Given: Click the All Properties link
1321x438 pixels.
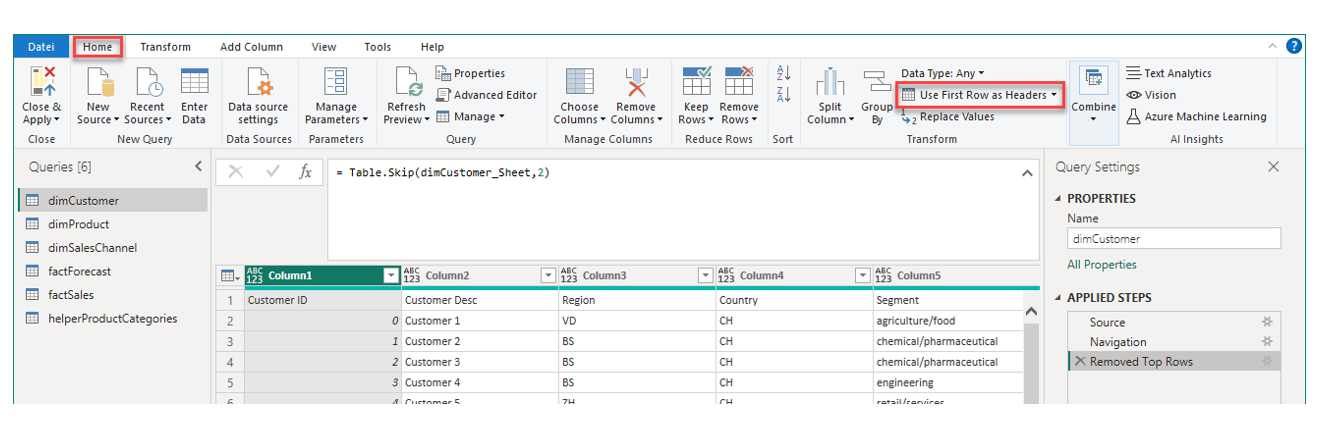Looking at the screenshot, I should coord(1102,265).
